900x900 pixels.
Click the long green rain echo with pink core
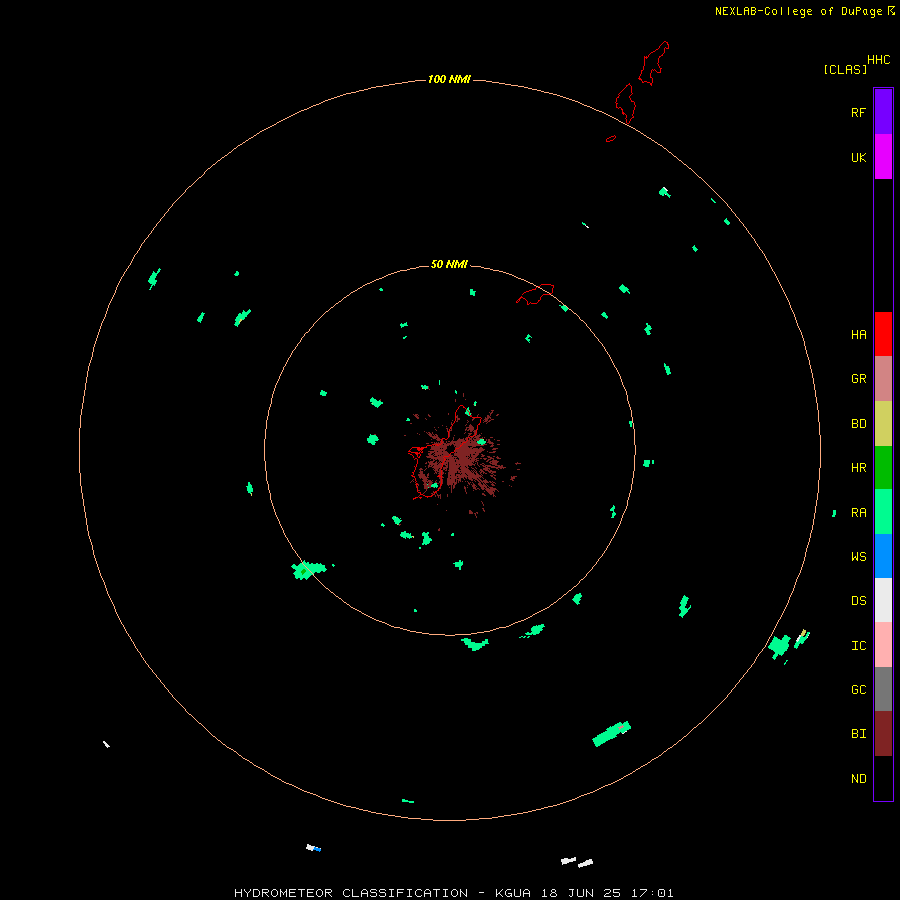(x=612, y=734)
